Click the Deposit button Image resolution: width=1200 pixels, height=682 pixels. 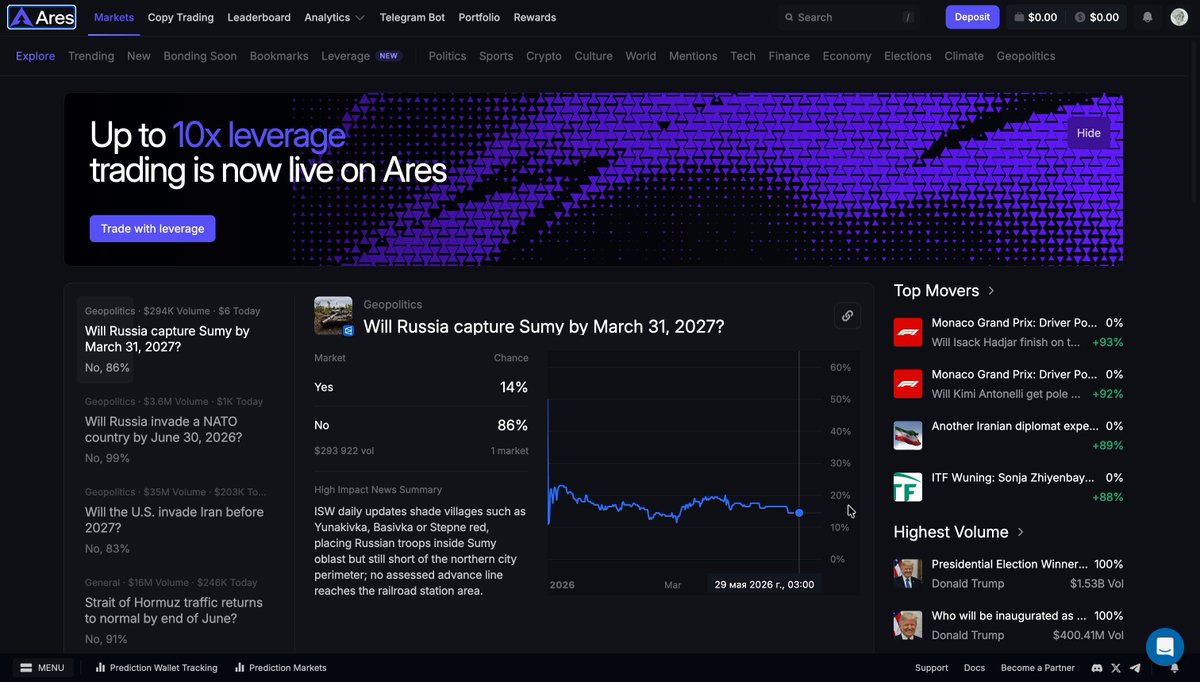click(972, 17)
